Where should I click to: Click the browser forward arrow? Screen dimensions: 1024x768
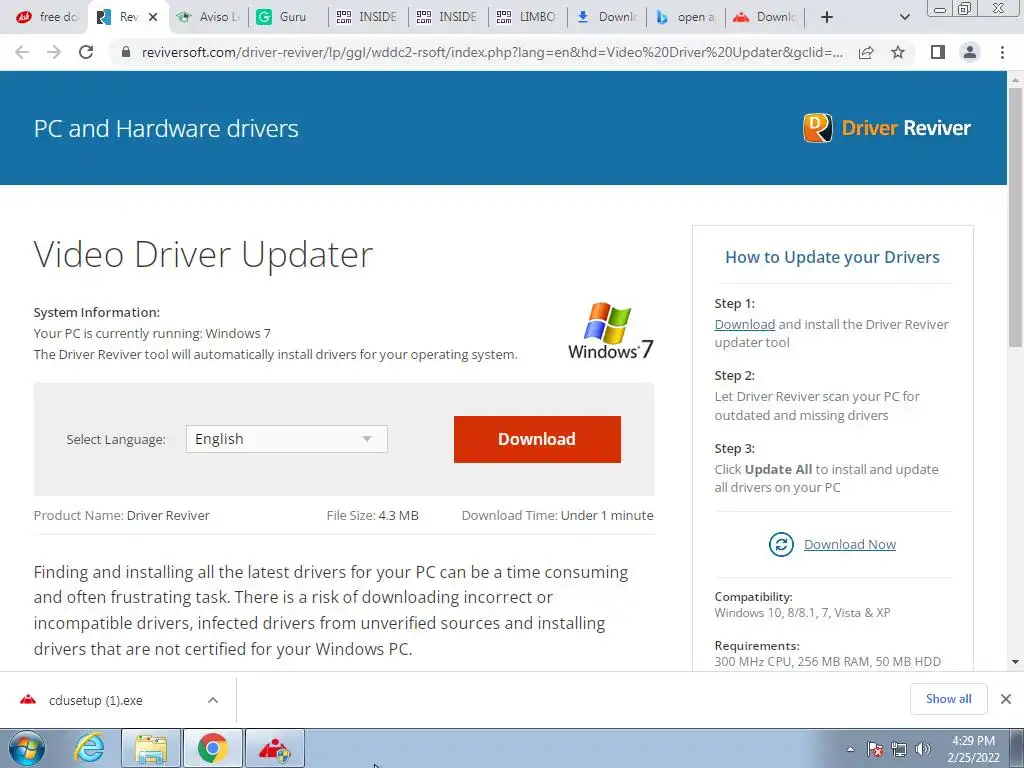coord(54,52)
